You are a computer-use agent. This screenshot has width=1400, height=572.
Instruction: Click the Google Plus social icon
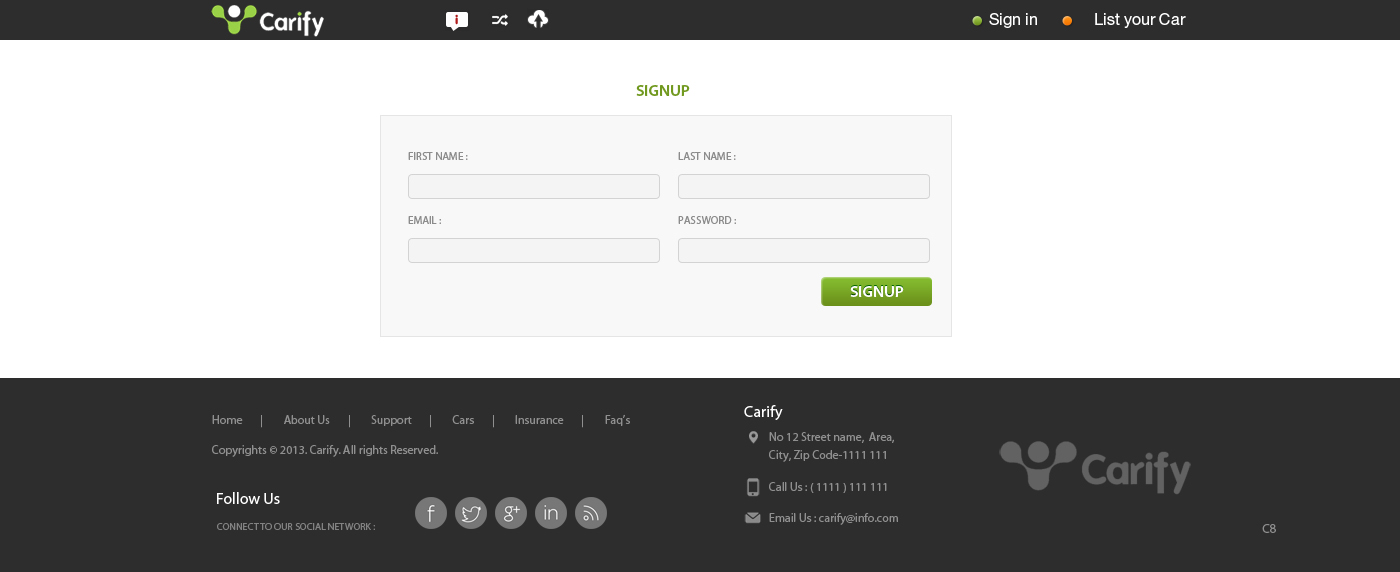pos(511,513)
